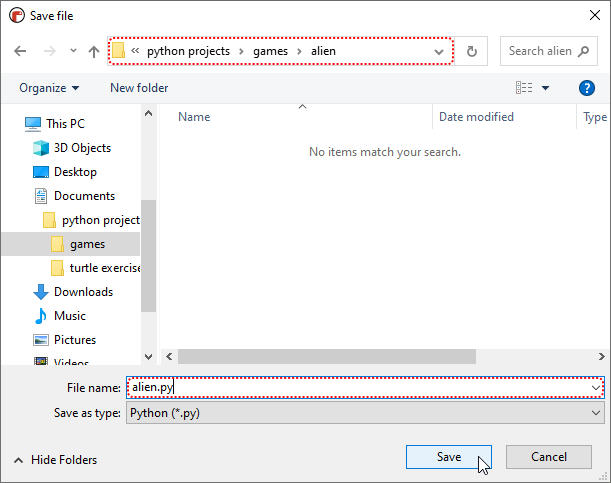Image resolution: width=611 pixels, height=483 pixels.
Task: Open Documents in navigation pane
Action: 84,196
